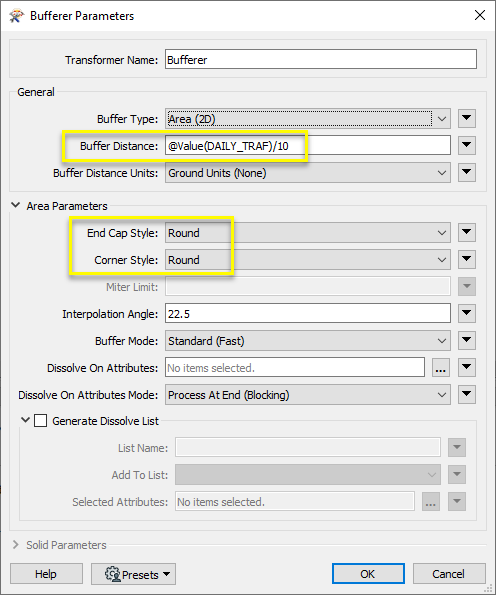
Task: Click the Help button
Action: [x=46, y=574]
